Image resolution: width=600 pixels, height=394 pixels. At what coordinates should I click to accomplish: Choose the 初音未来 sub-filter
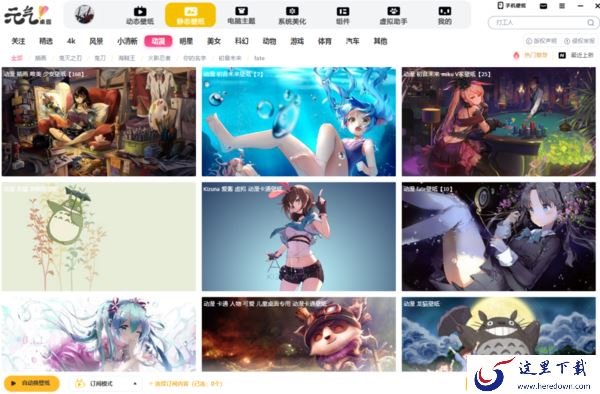tap(230, 58)
